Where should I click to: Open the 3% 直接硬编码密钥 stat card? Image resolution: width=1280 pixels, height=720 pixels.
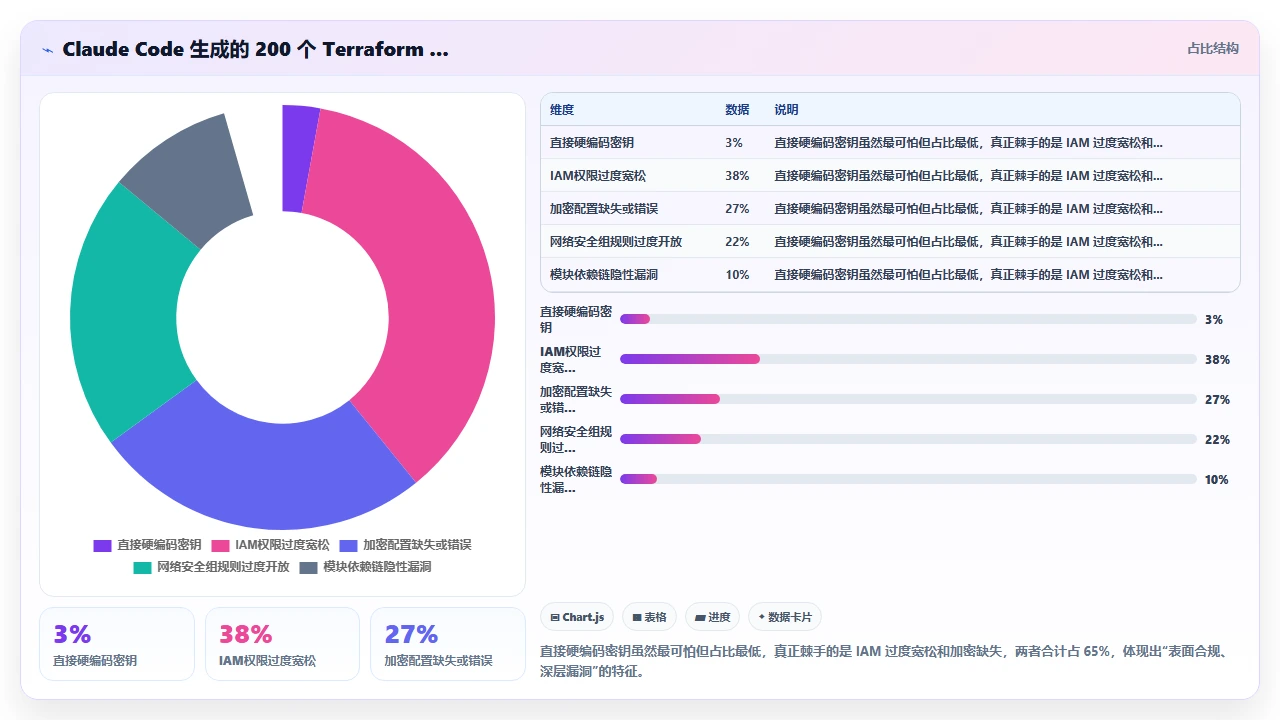[117, 644]
